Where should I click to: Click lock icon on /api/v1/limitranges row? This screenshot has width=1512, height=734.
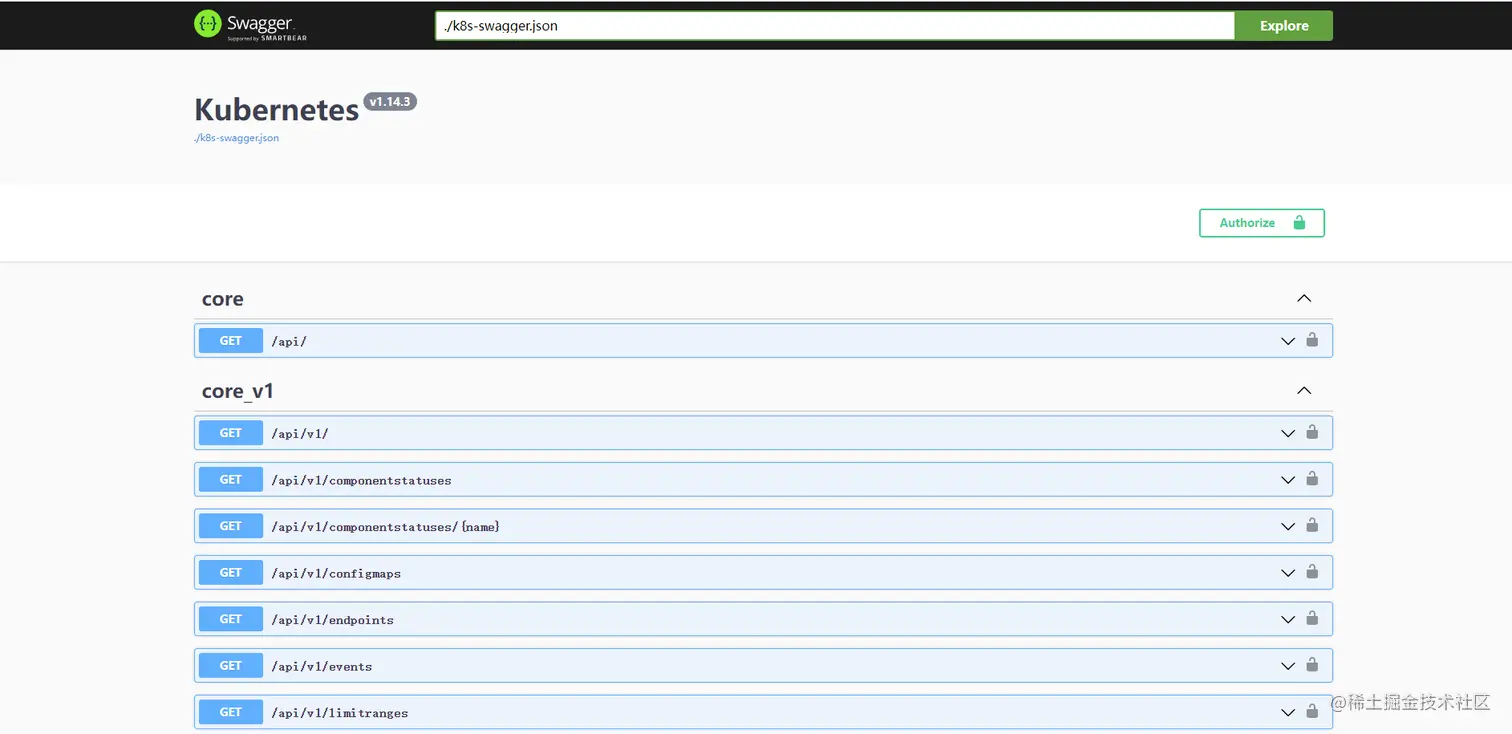point(1312,711)
